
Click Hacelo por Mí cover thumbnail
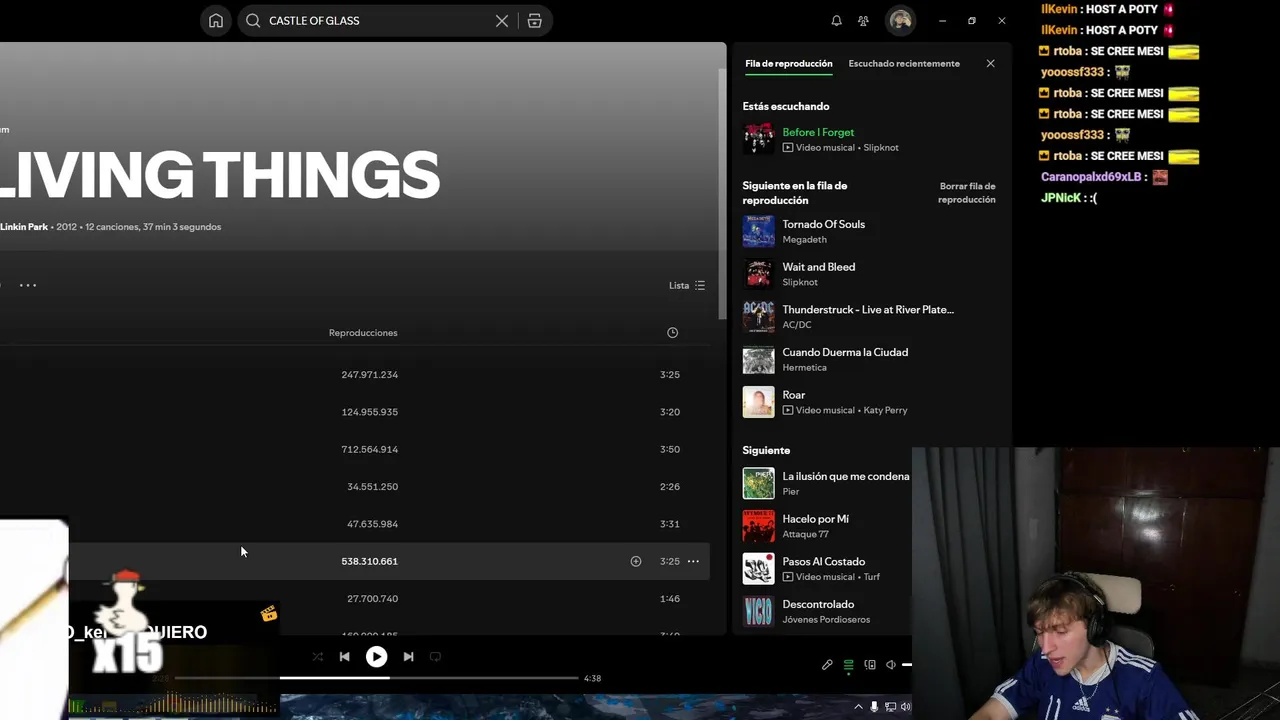[758, 526]
